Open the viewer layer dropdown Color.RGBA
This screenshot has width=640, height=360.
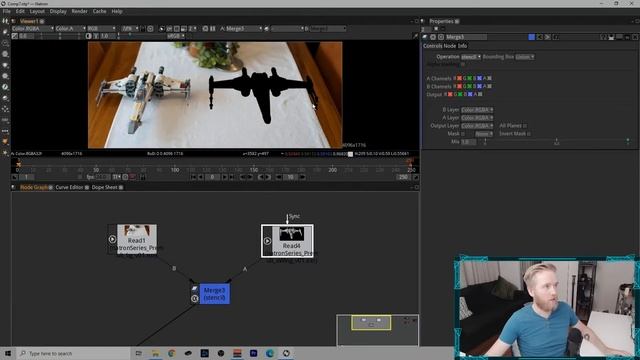pos(33,29)
